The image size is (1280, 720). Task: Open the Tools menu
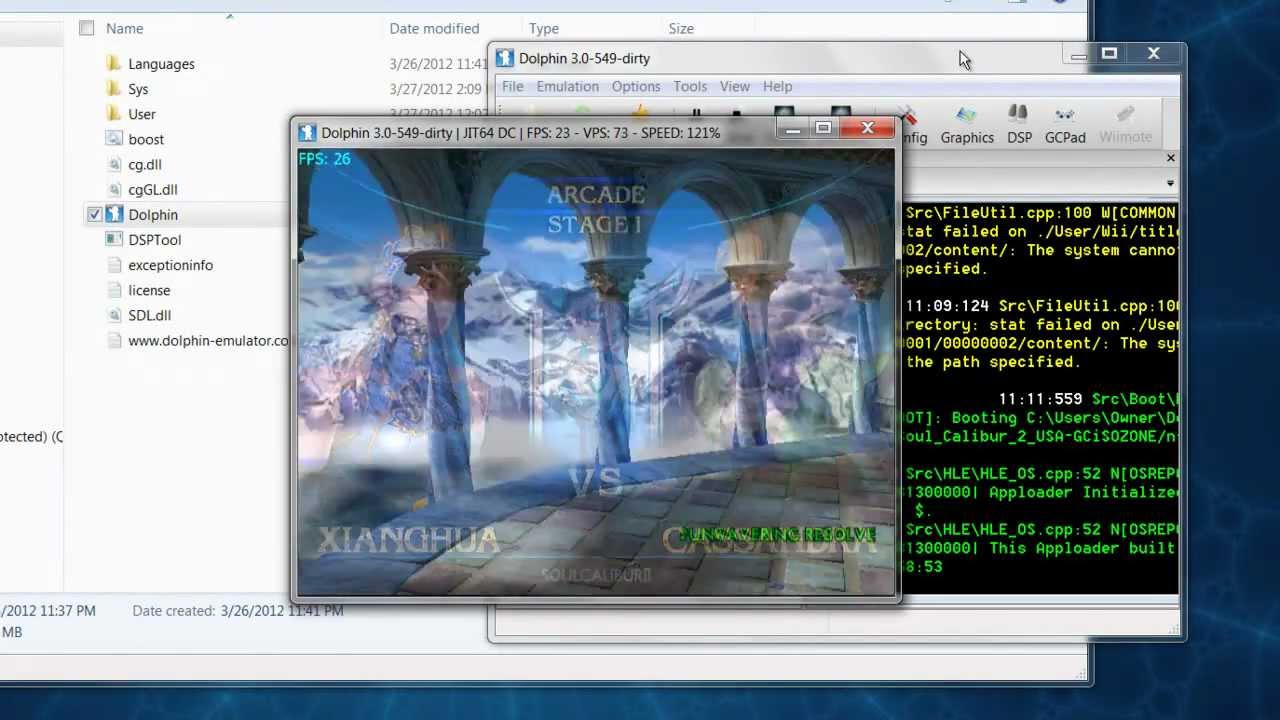(x=690, y=87)
